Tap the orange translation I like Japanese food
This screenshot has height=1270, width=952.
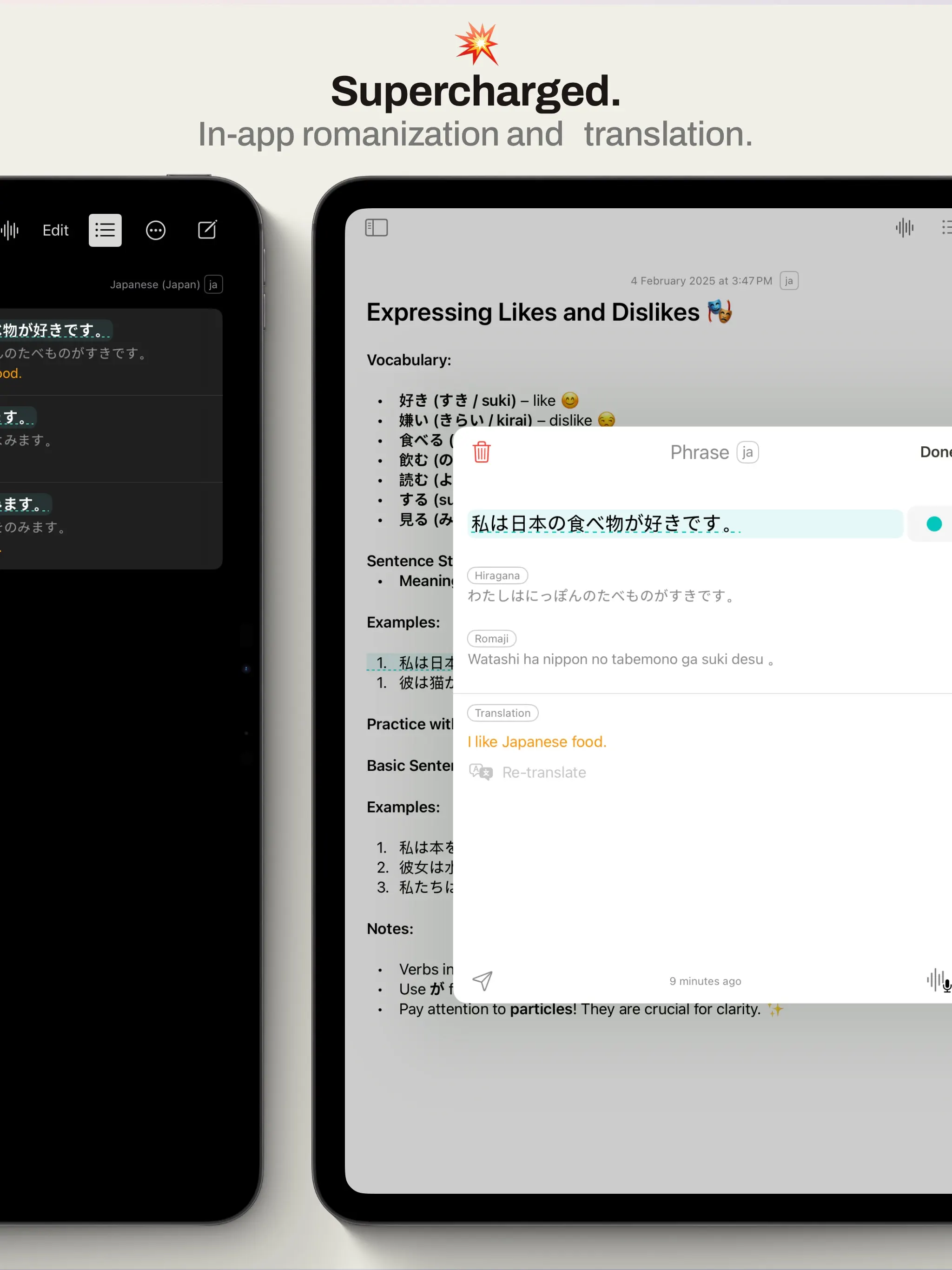pyautogui.click(x=537, y=741)
